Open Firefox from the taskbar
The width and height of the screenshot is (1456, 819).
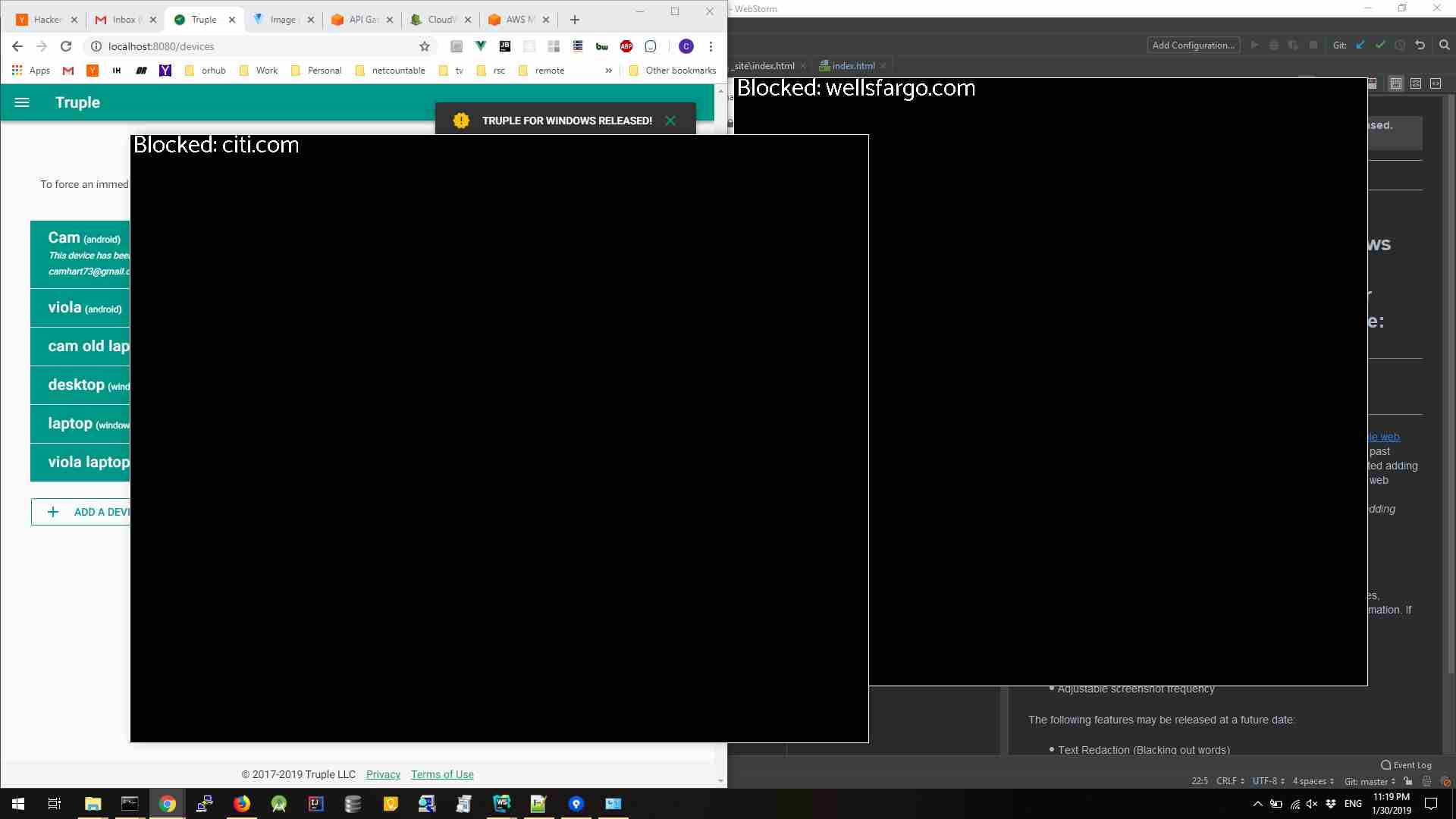pos(242,804)
